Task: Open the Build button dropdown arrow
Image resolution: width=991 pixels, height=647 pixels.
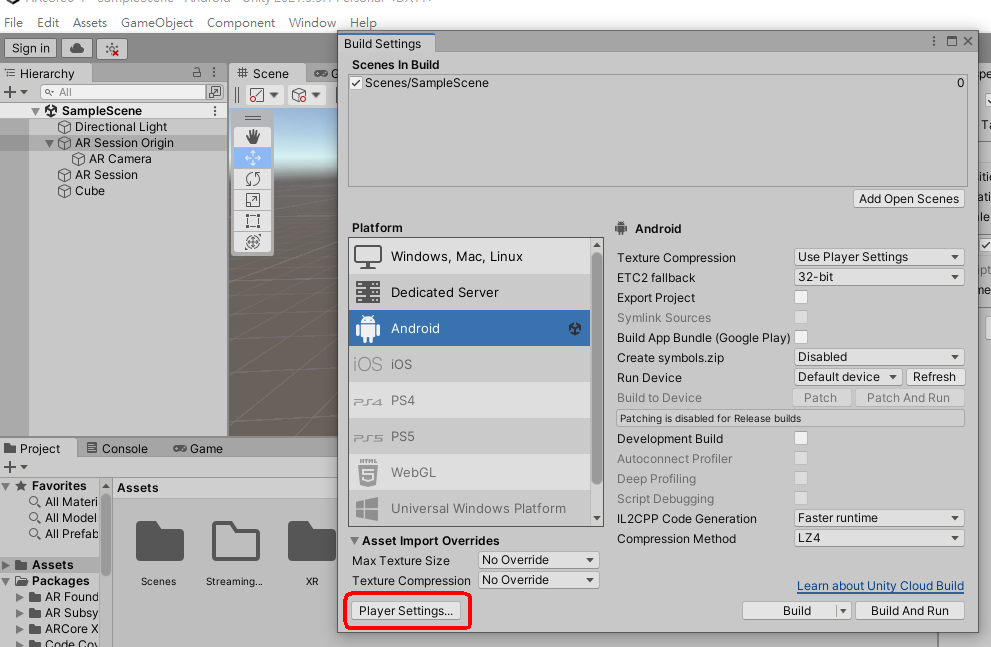Action: tap(843, 611)
